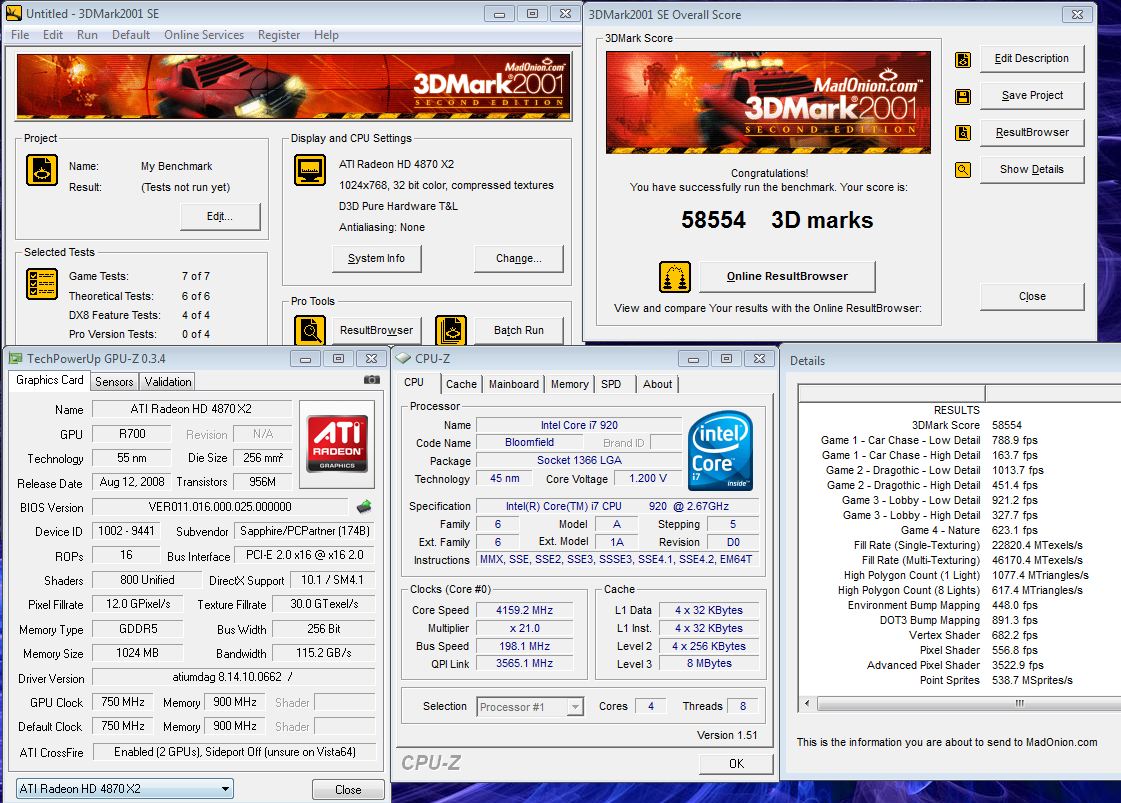Click the Close button in GPU-Z
This screenshot has width=1121, height=803.
coord(348,789)
